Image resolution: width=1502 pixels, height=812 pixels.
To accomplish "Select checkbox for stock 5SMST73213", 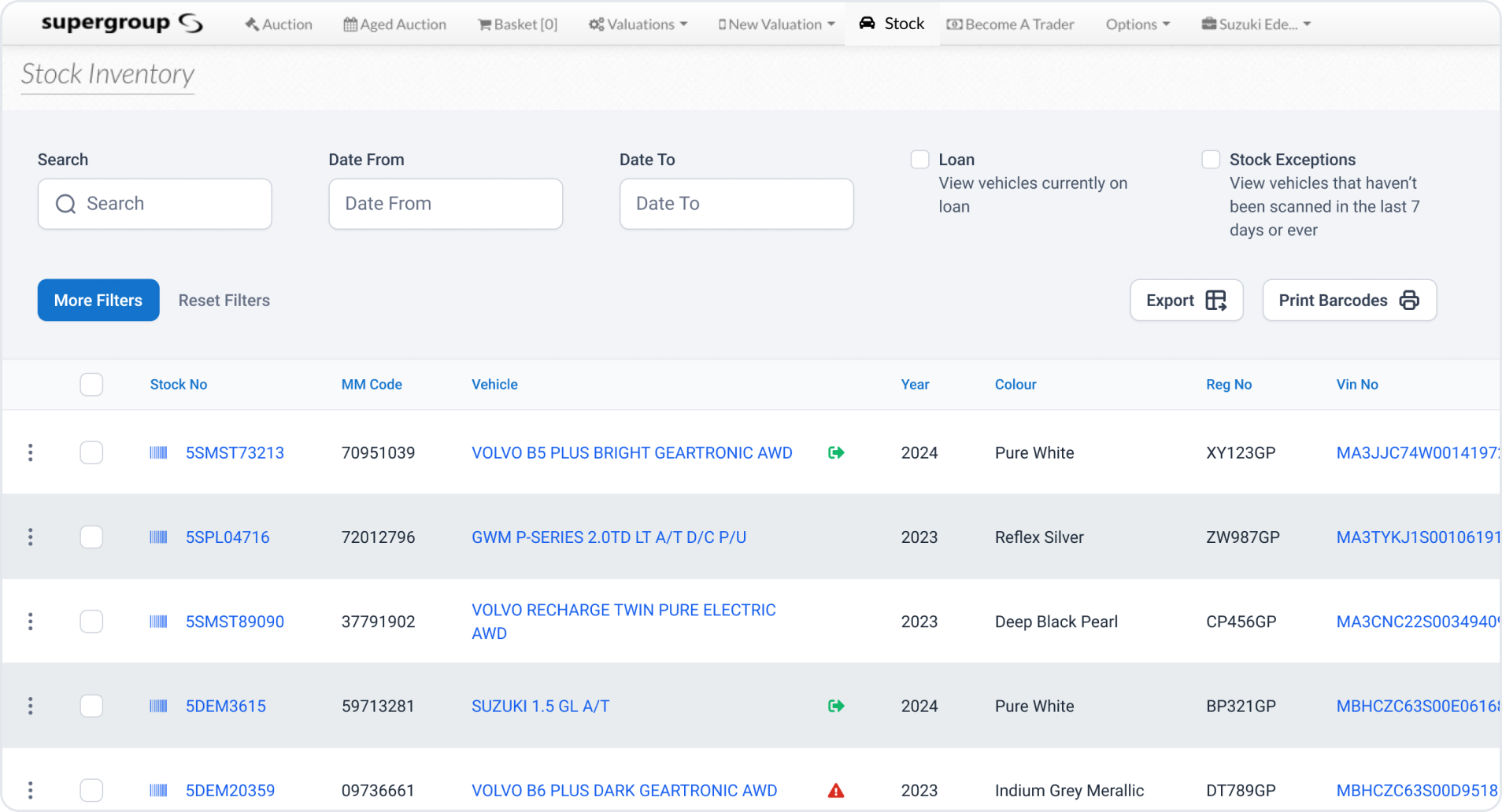I will [91, 452].
